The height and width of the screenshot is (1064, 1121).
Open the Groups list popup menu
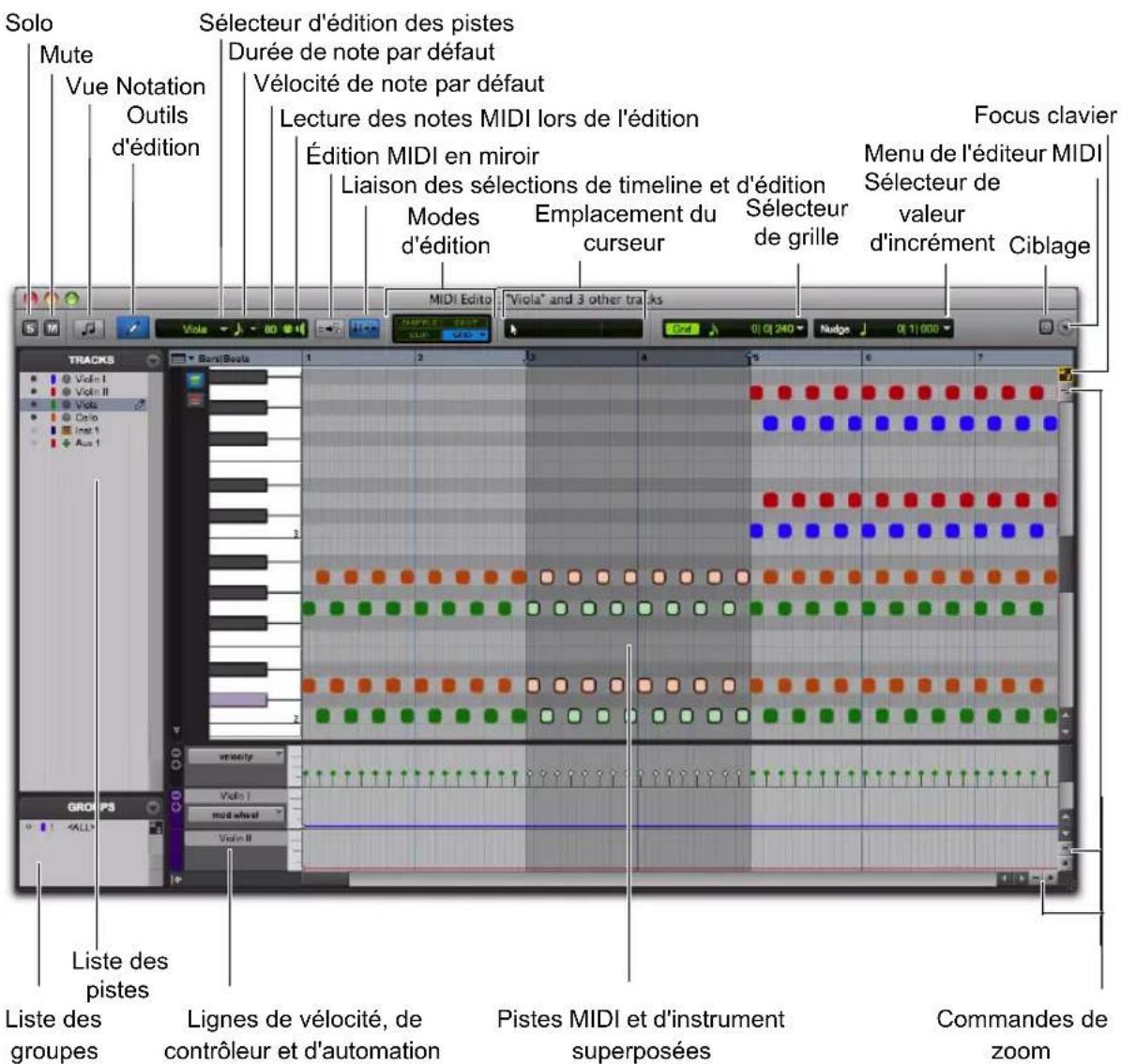(x=152, y=807)
